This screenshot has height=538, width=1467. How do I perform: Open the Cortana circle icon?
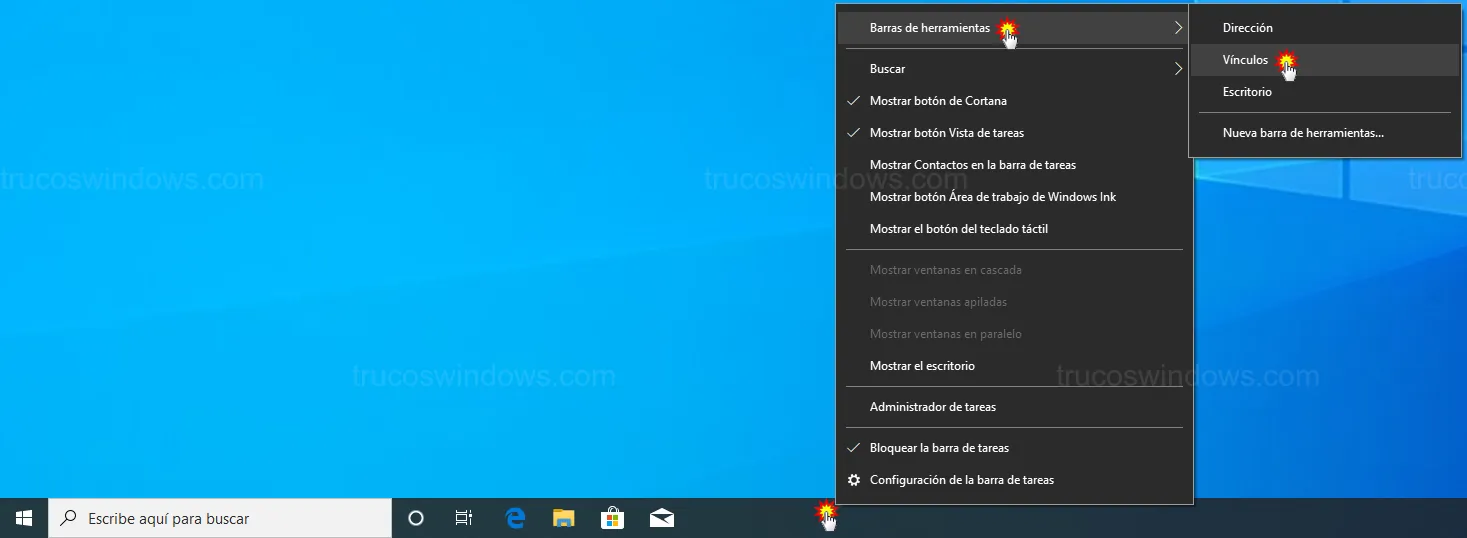point(416,518)
